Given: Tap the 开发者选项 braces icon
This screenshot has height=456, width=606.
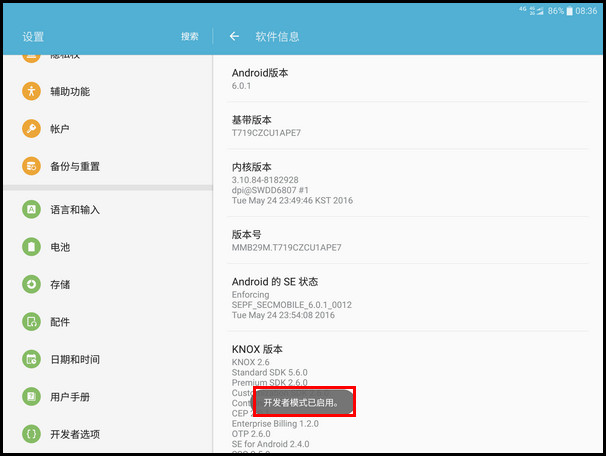Looking at the screenshot, I should [31, 434].
